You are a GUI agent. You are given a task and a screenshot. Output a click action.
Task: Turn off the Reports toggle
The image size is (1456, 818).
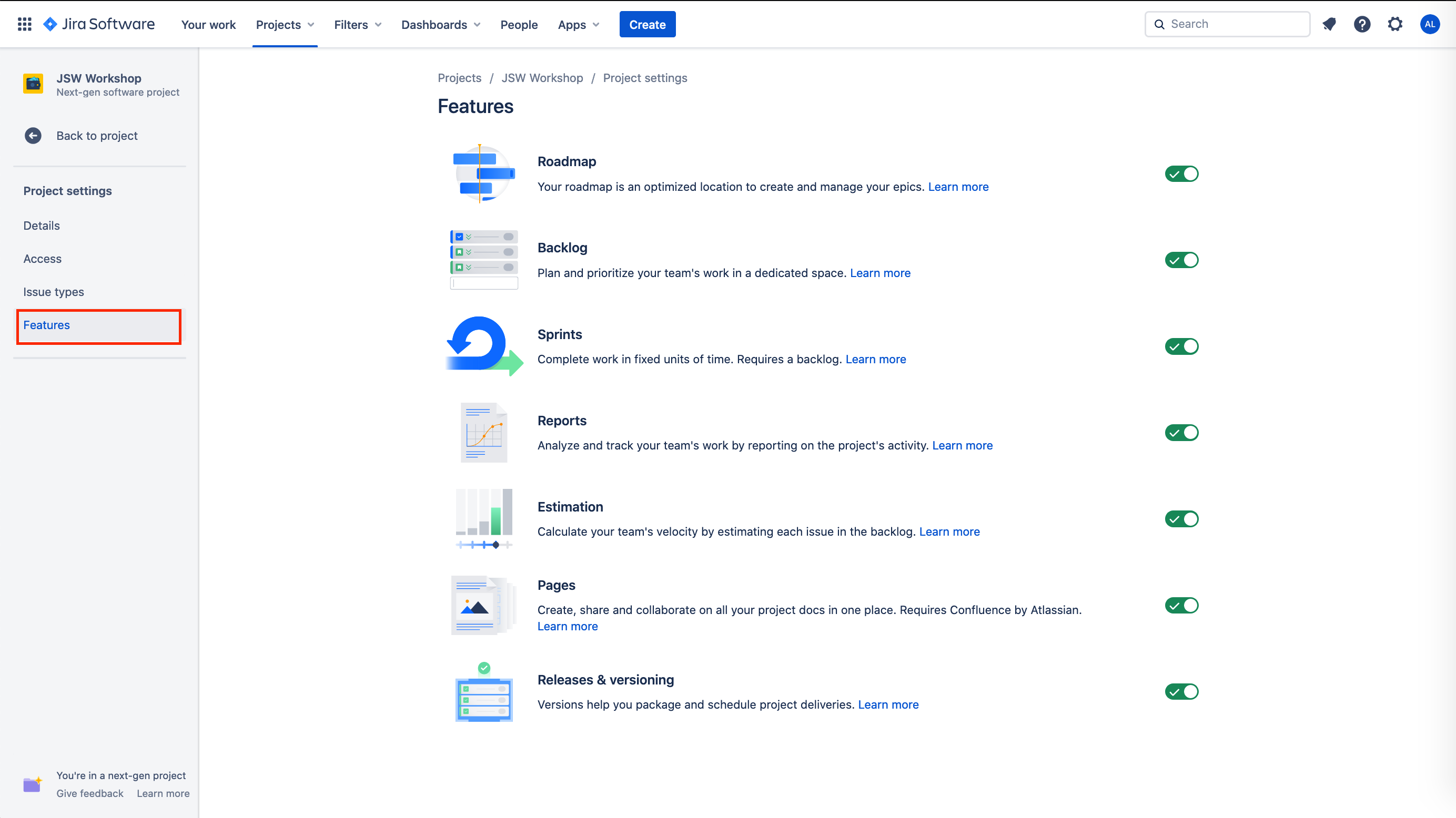tap(1182, 433)
